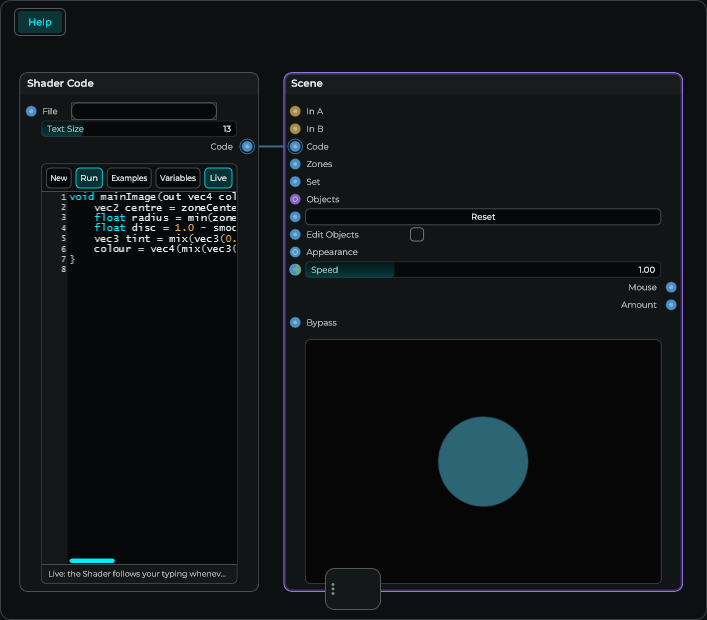Click the Set input port
Viewport: 707px width, 620px height.
[x=295, y=182]
